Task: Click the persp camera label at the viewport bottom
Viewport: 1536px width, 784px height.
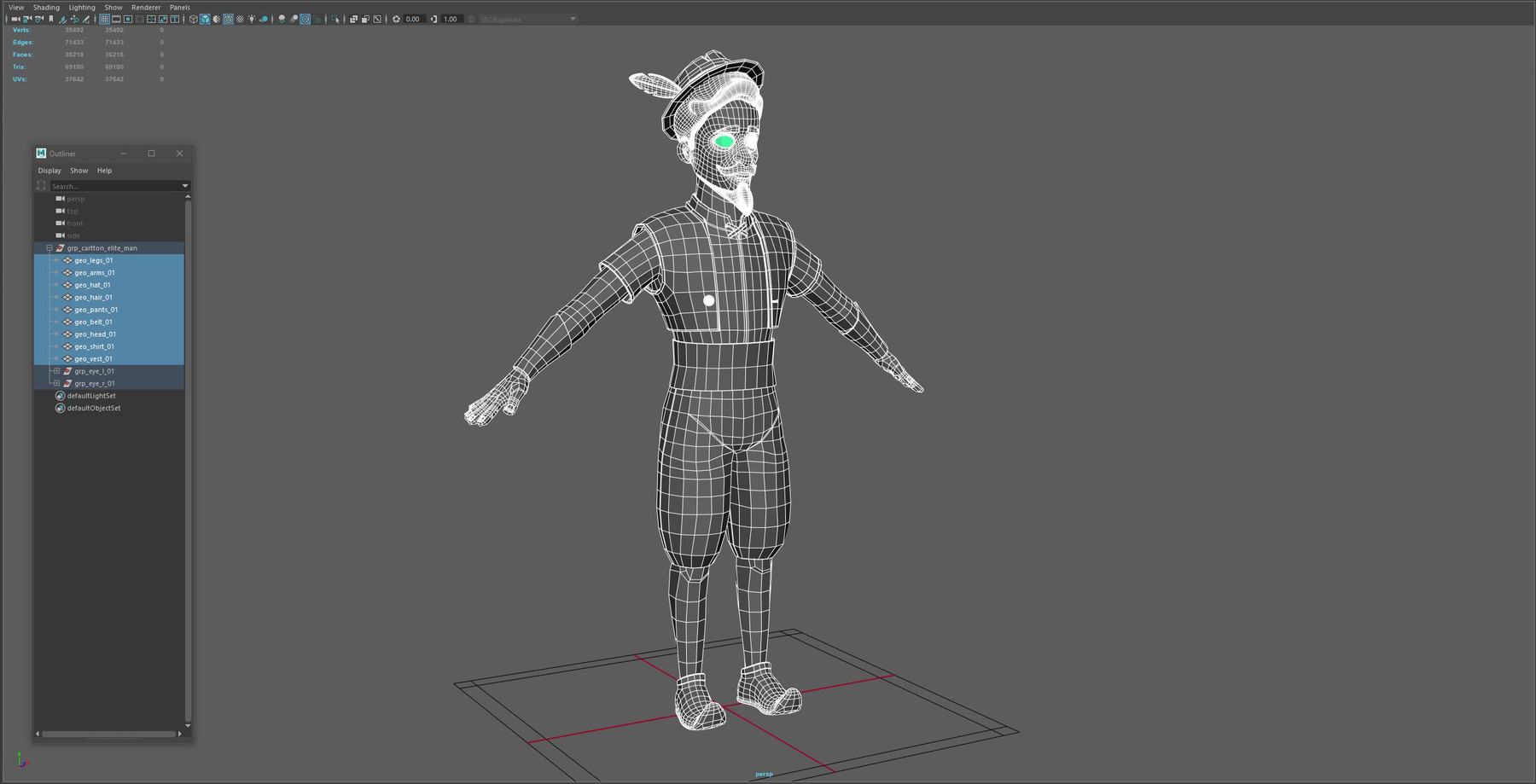Action: pyautogui.click(x=763, y=774)
